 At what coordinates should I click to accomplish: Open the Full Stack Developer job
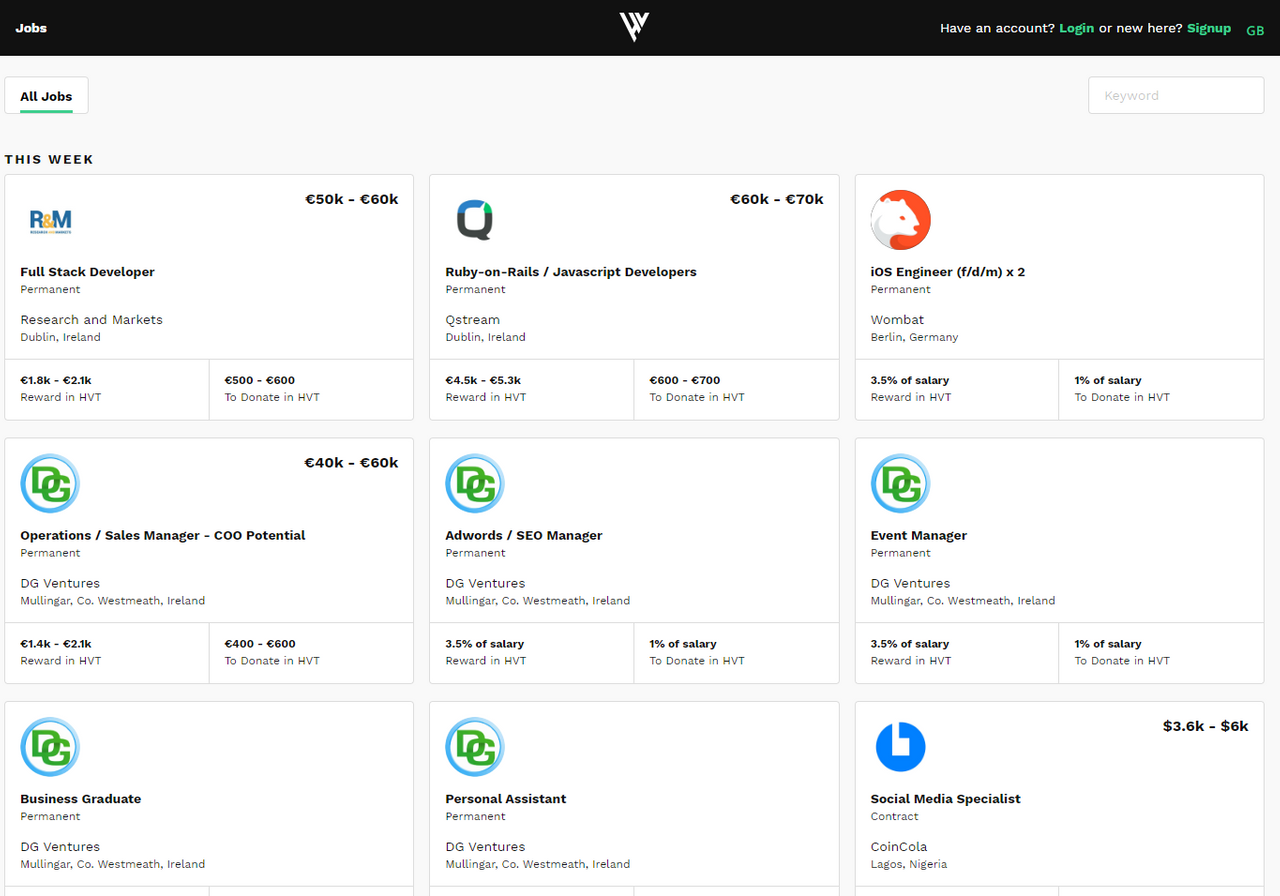pyautogui.click(x=88, y=272)
